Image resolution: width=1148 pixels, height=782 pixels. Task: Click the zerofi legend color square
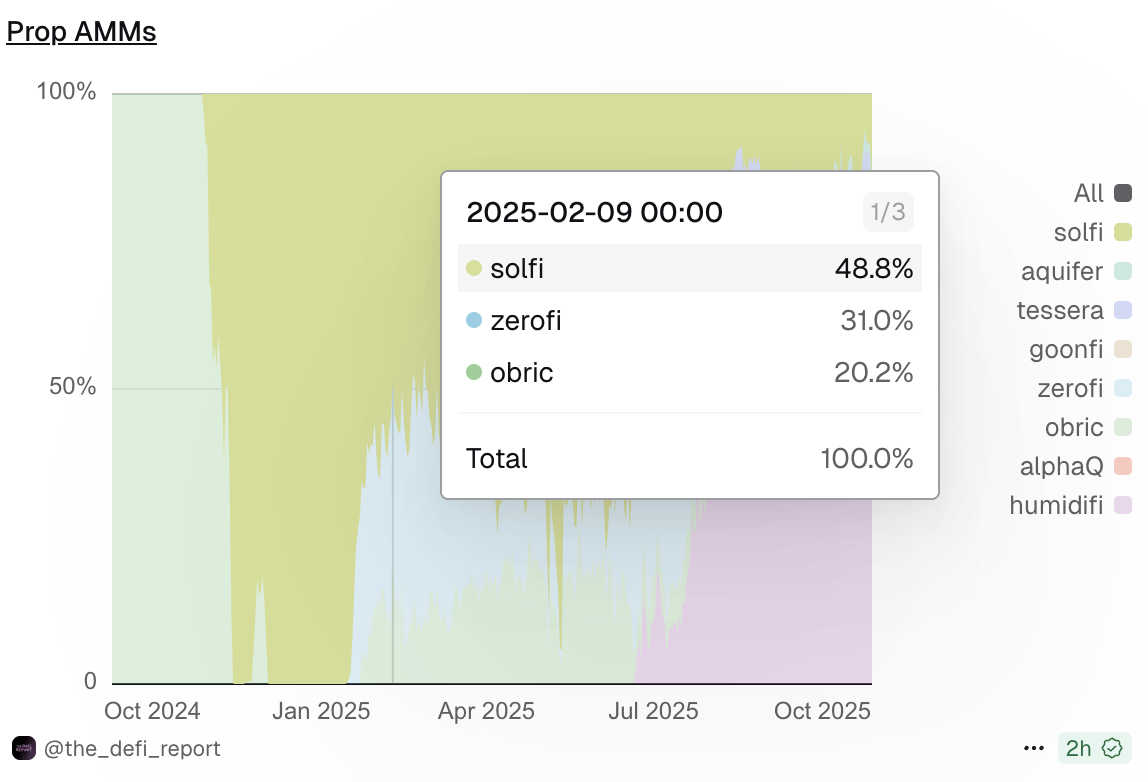[x=1123, y=388]
